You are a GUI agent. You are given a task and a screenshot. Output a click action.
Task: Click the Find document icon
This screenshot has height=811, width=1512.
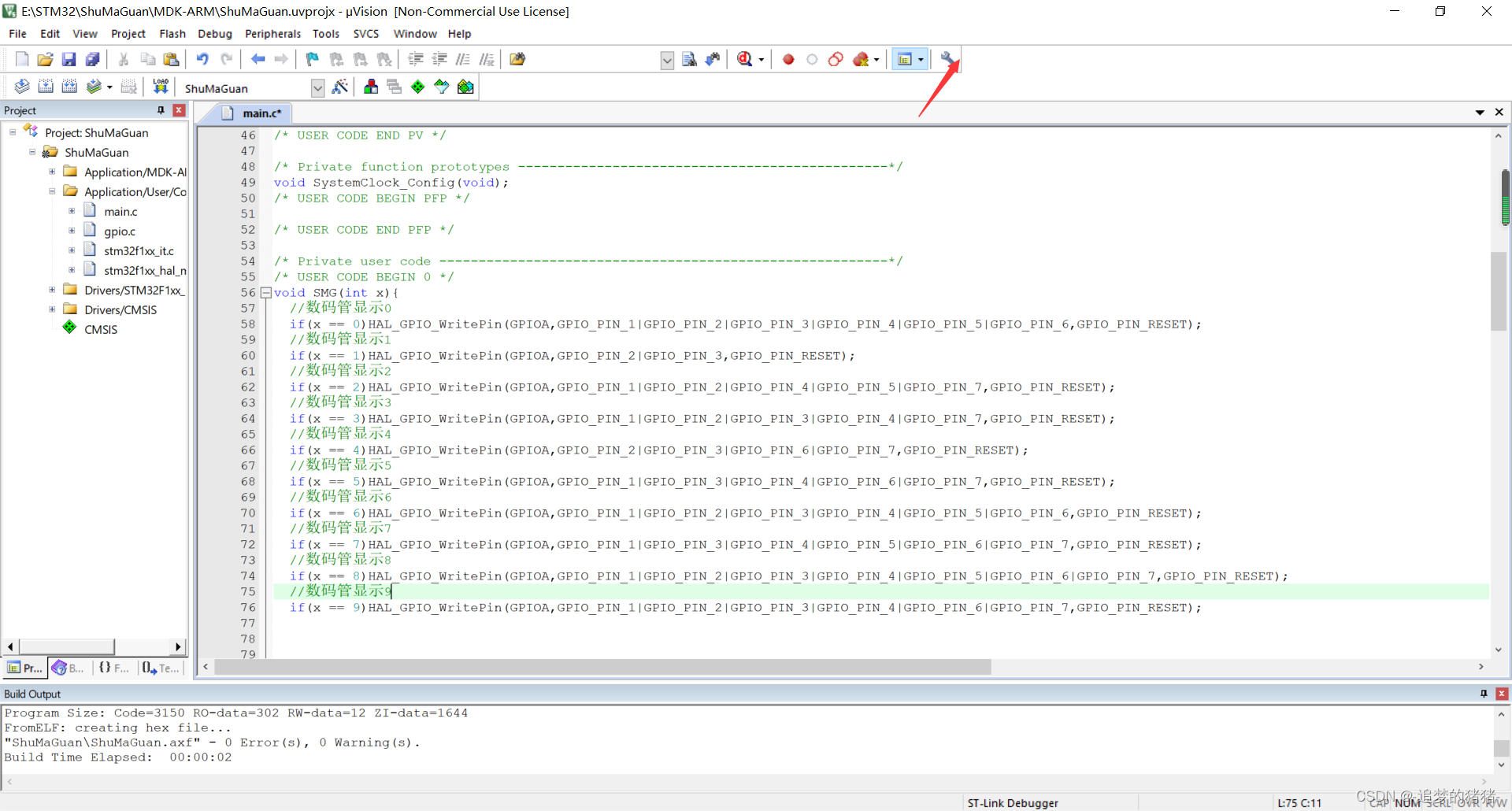click(x=689, y=59)
